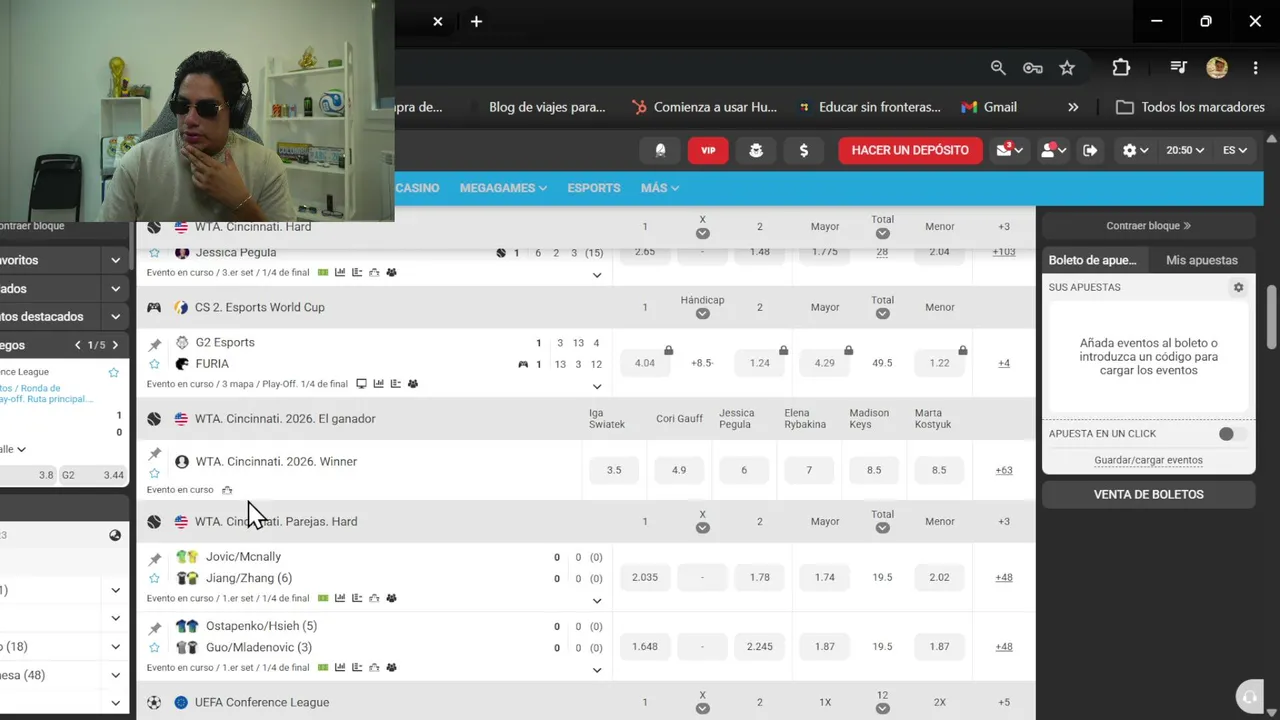Collapse the betting slip via Contraer bloque
Image resolution: width=1280 pixels, height=720 pixels.
1149,226
